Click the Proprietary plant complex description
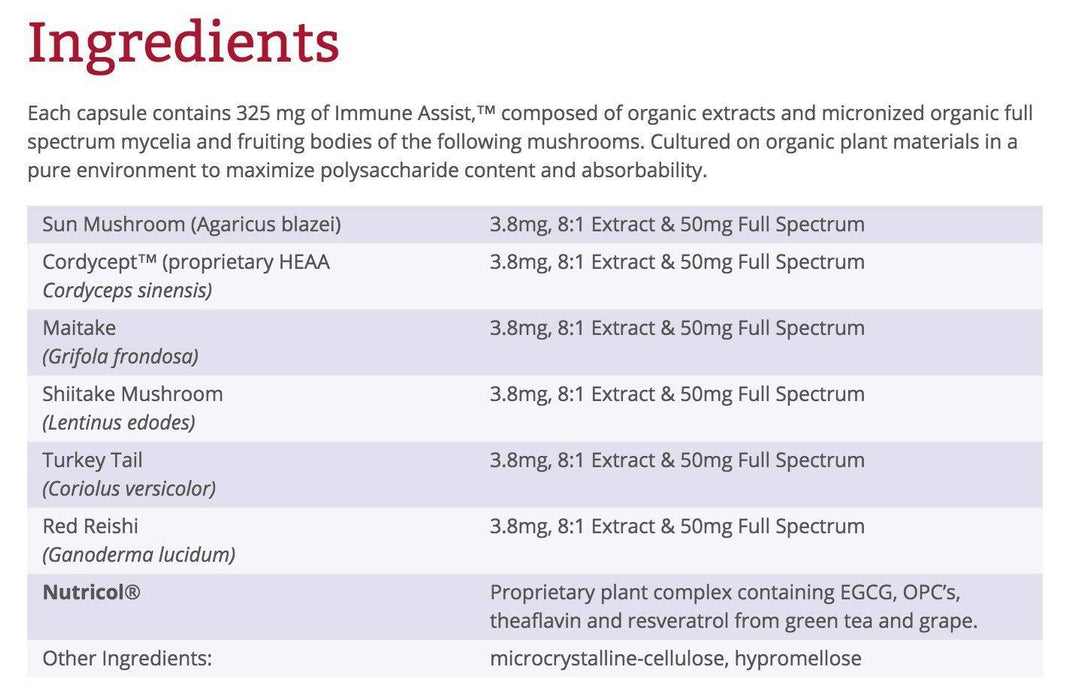 point(733,606)
